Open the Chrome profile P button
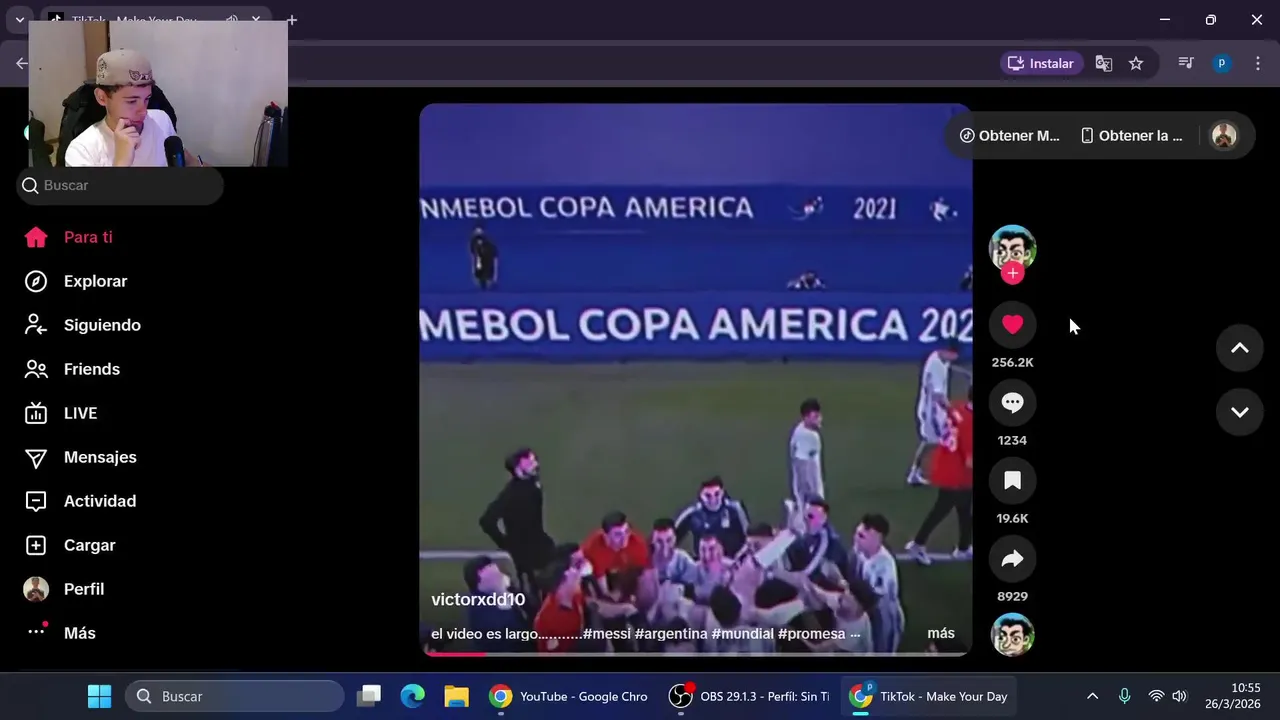 tap(1221, 63)
